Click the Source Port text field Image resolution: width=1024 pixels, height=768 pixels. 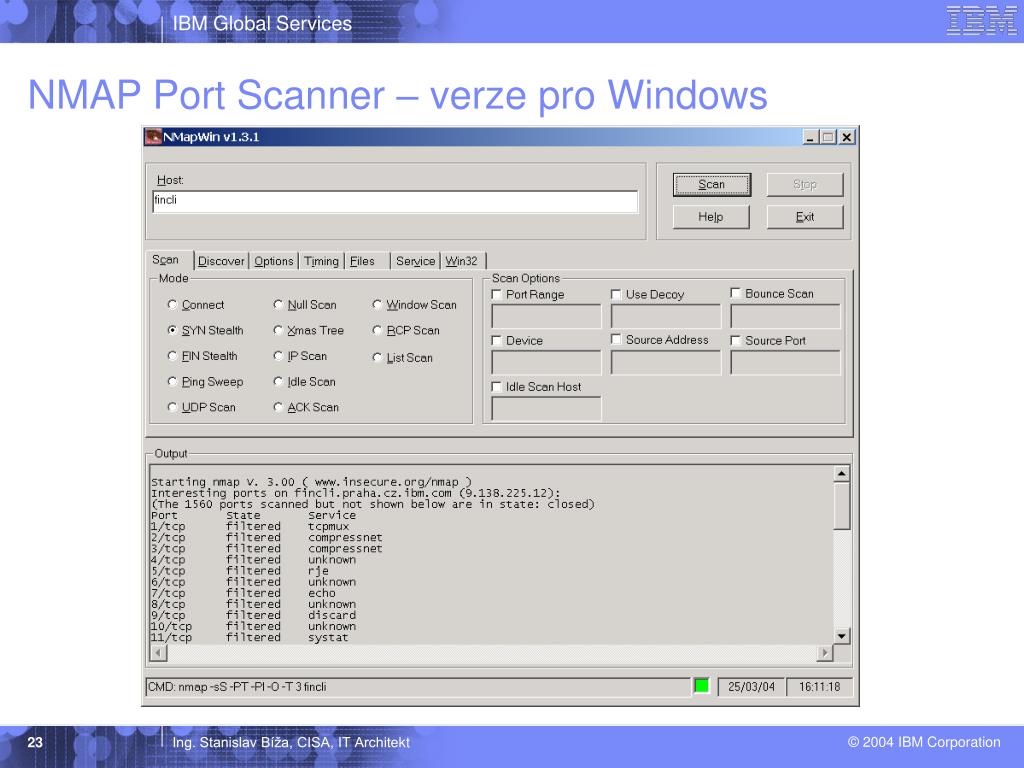pyautogui.click(x=785, y=362)
